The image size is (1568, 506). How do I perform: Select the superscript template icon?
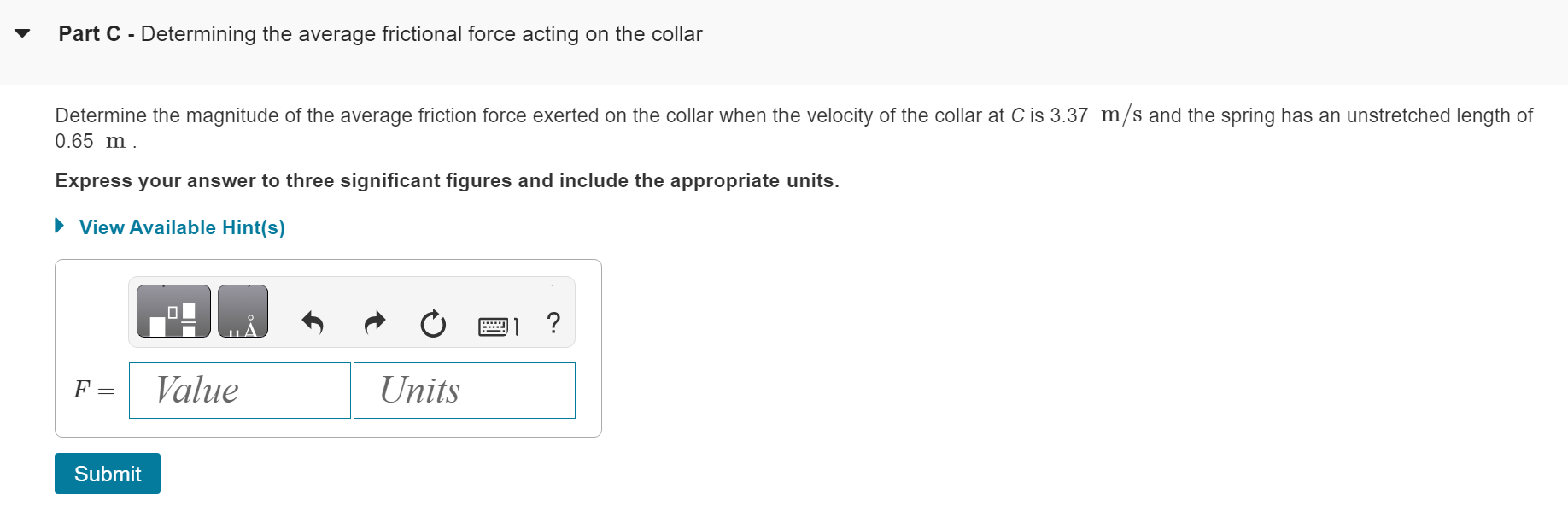[173, 310]
